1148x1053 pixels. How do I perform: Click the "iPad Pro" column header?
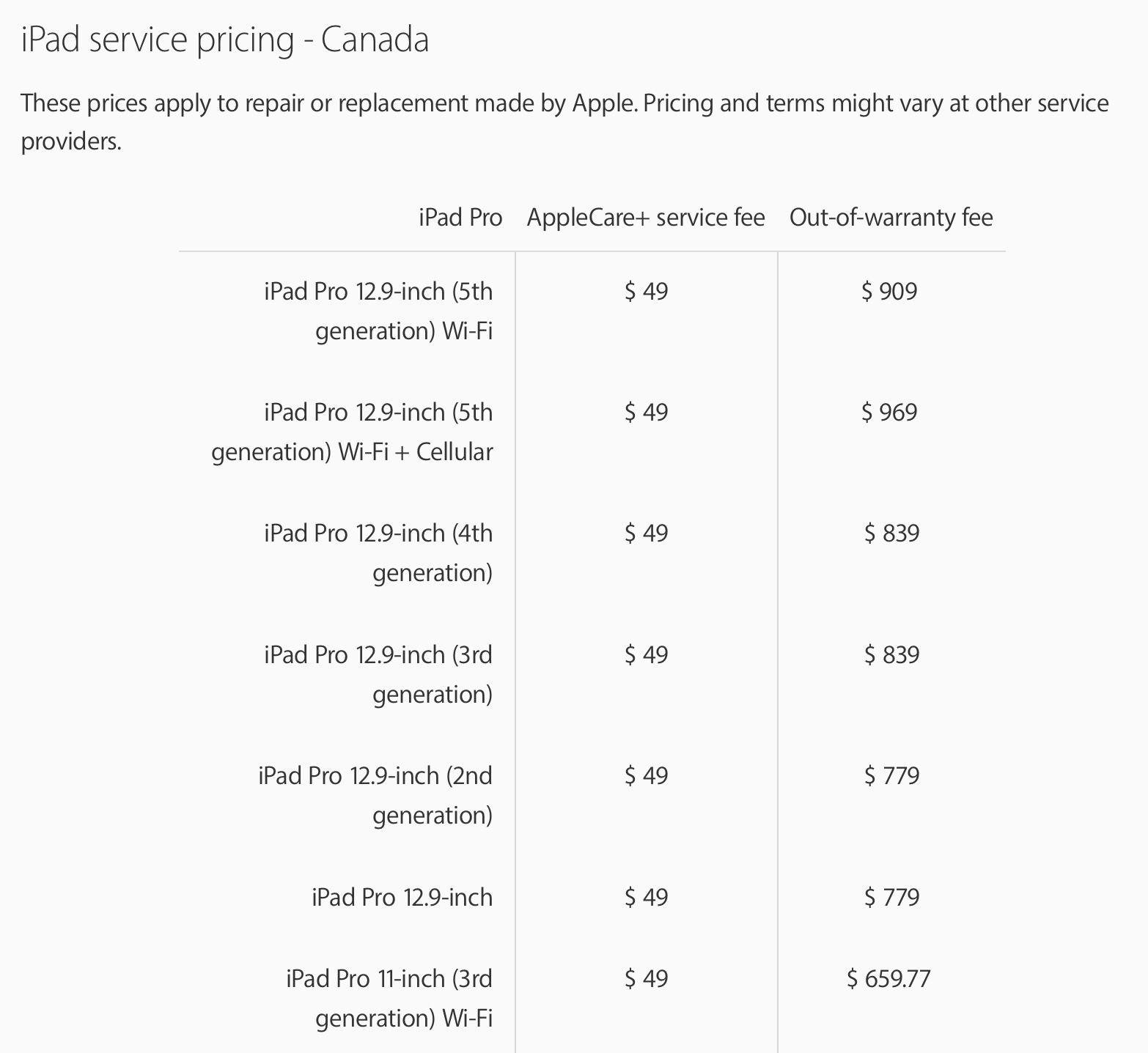pos(460,218)
